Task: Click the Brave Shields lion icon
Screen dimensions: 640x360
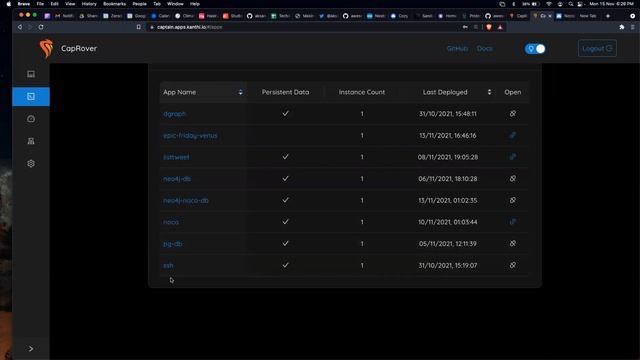Action: 489,27
